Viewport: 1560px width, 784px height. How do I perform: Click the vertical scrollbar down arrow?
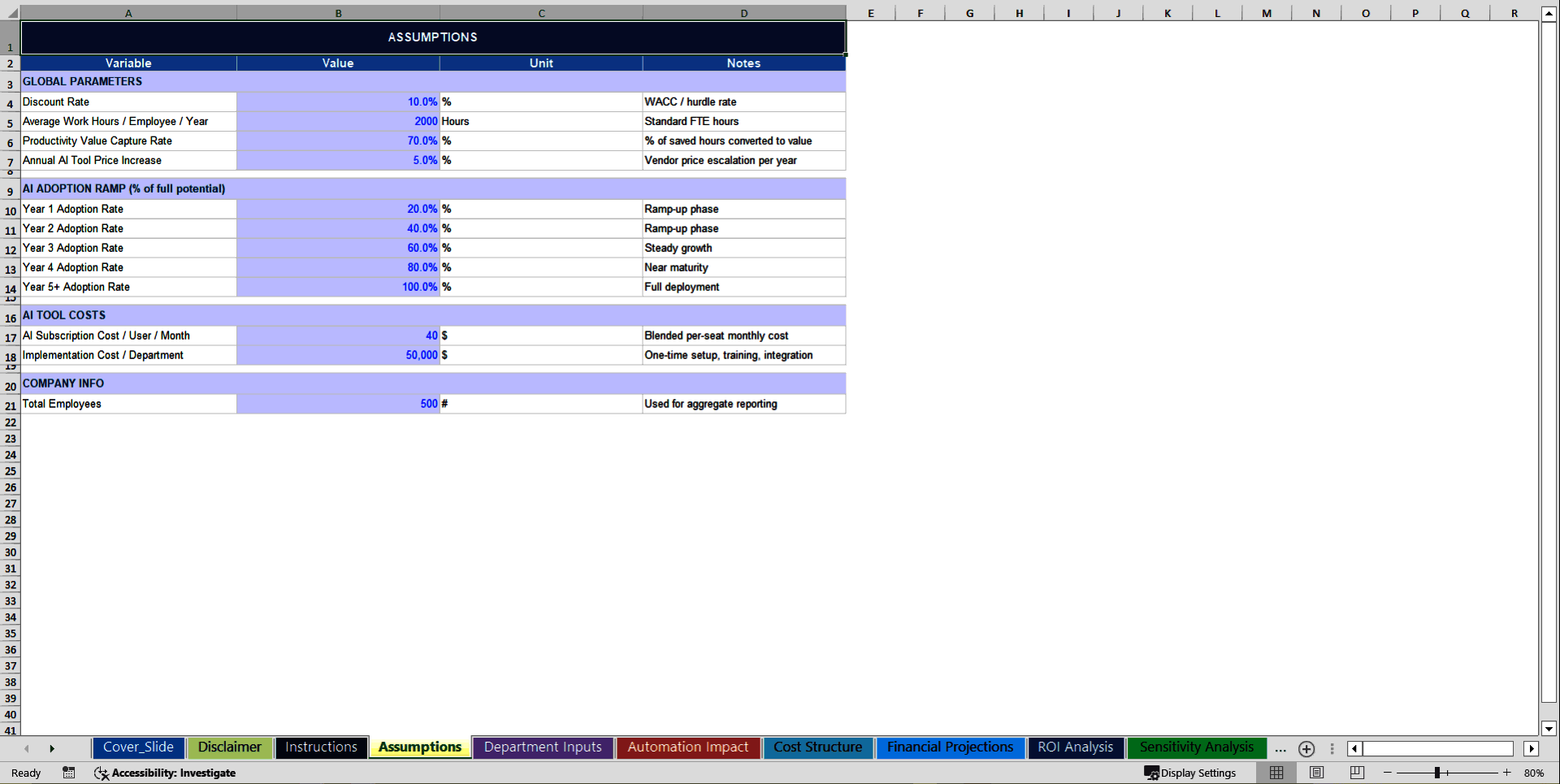pyautogui.click(x=1549, y=730)
